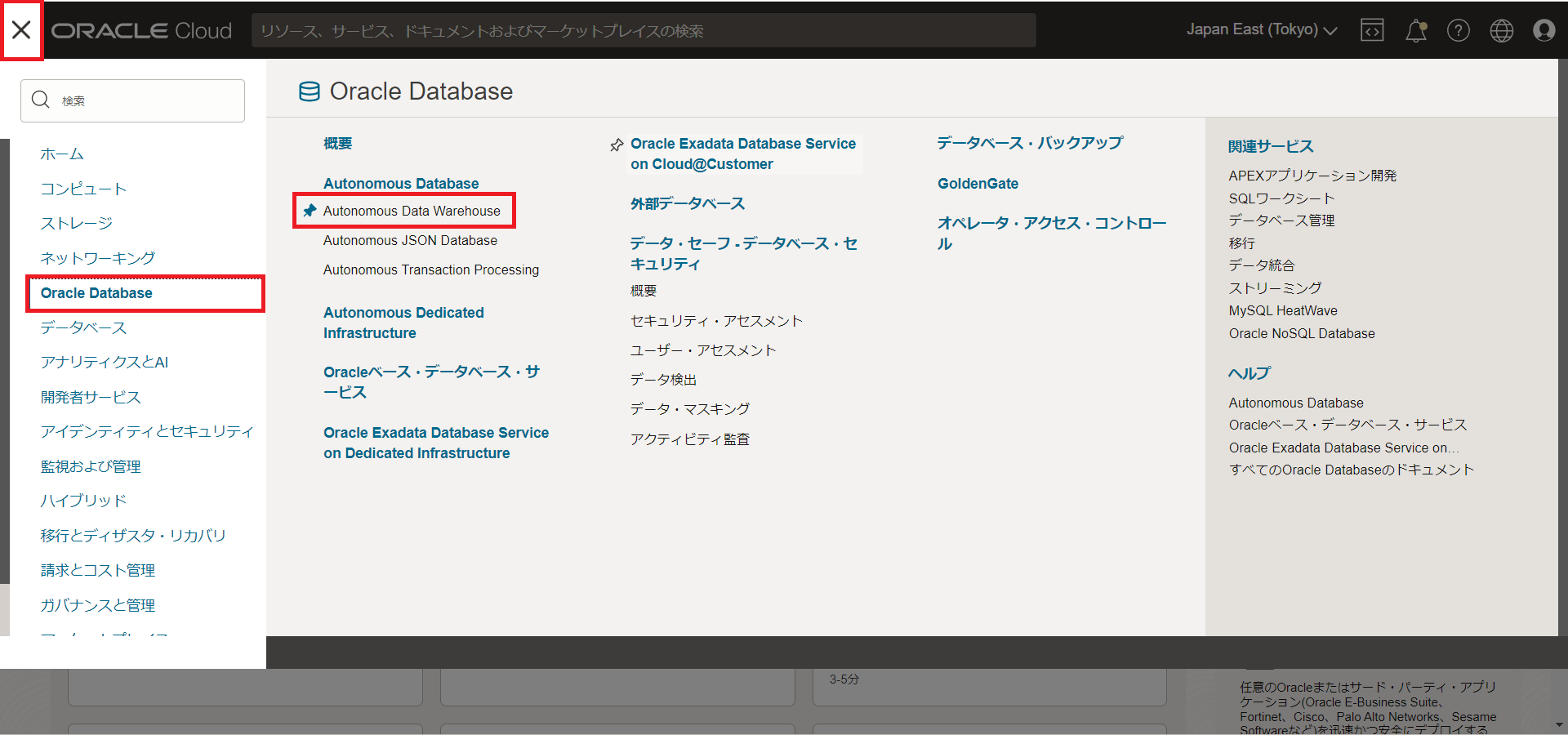The image size is (1568, 735).
Task: Close the navigation menu with the X
Action: [x=21, y=30]
